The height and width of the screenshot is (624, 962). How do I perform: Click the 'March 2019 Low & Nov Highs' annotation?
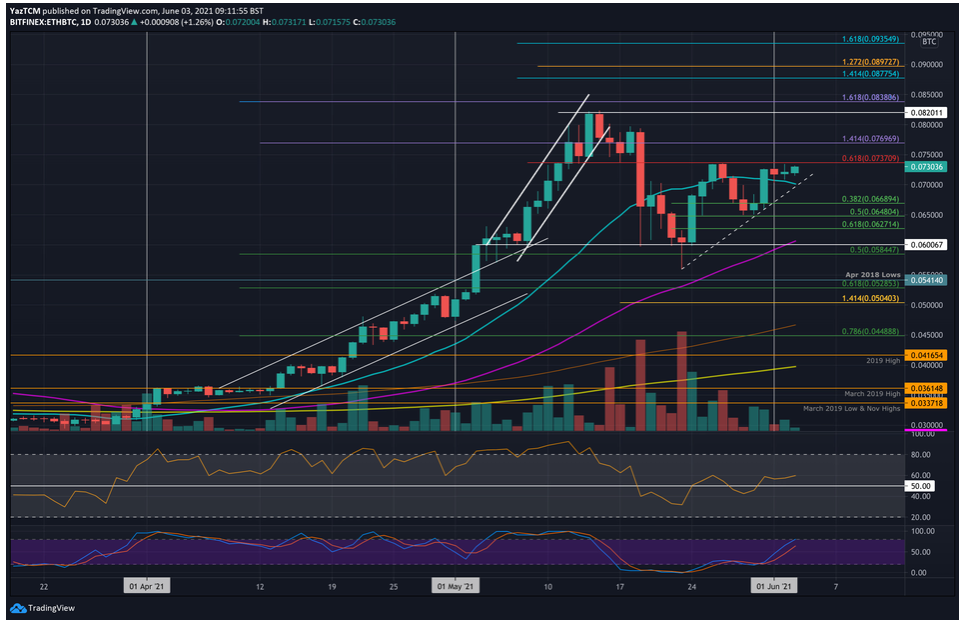tap(852, 409)
